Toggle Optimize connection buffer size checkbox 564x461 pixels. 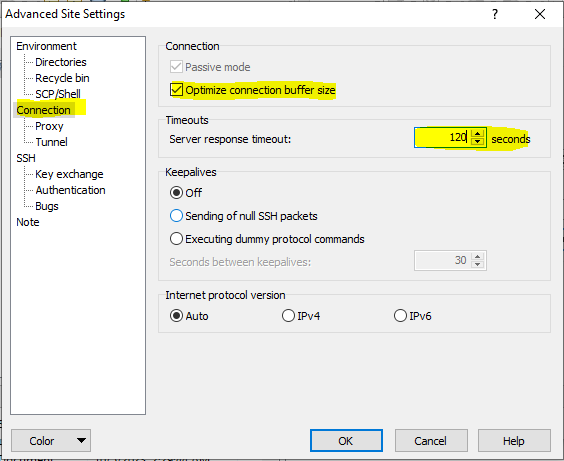[x=176, y=90]
